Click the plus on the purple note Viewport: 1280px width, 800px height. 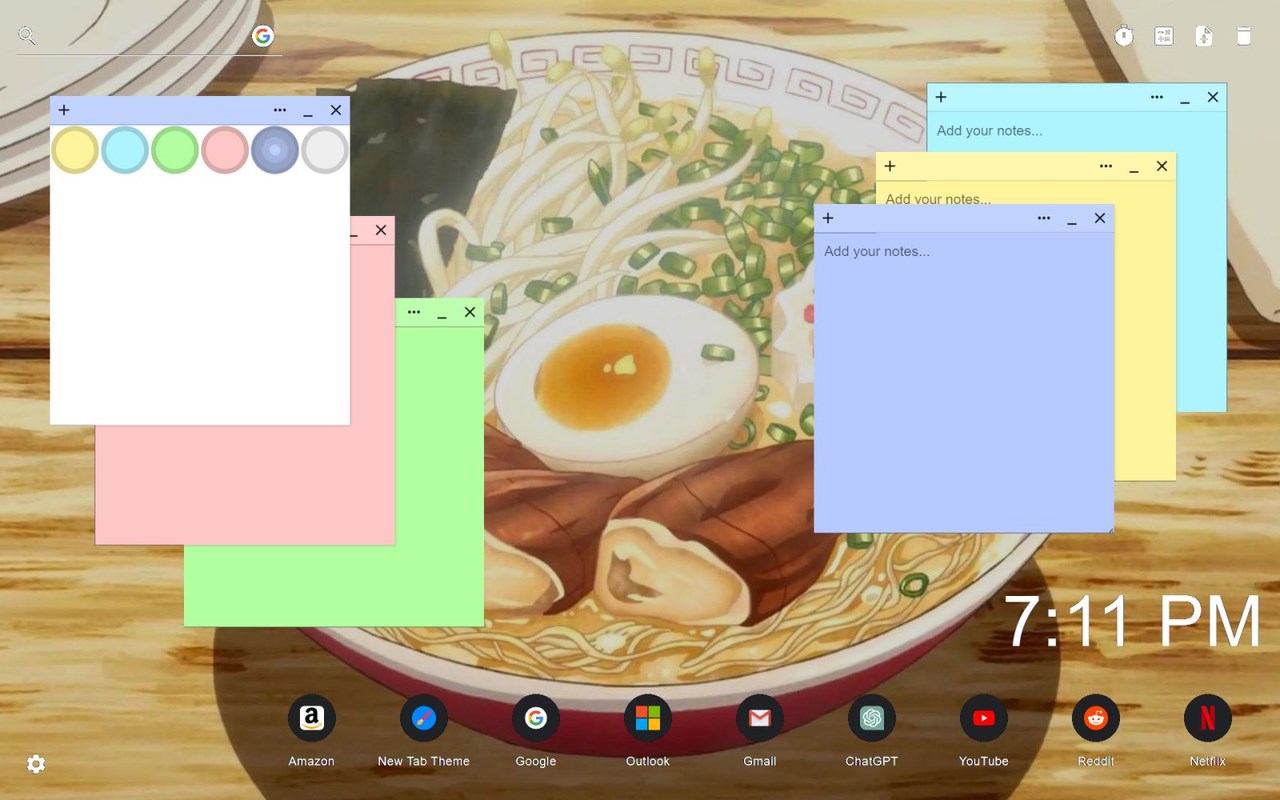[x=828, y=218]
